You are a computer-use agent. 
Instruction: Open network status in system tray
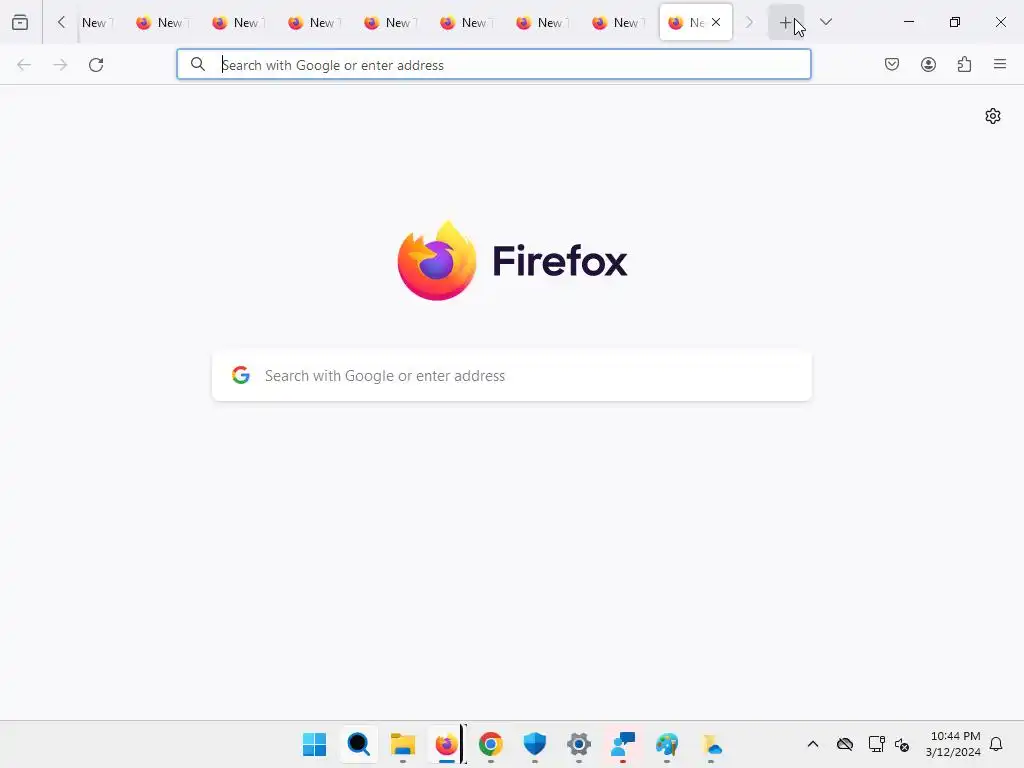[x=876, y=744]
